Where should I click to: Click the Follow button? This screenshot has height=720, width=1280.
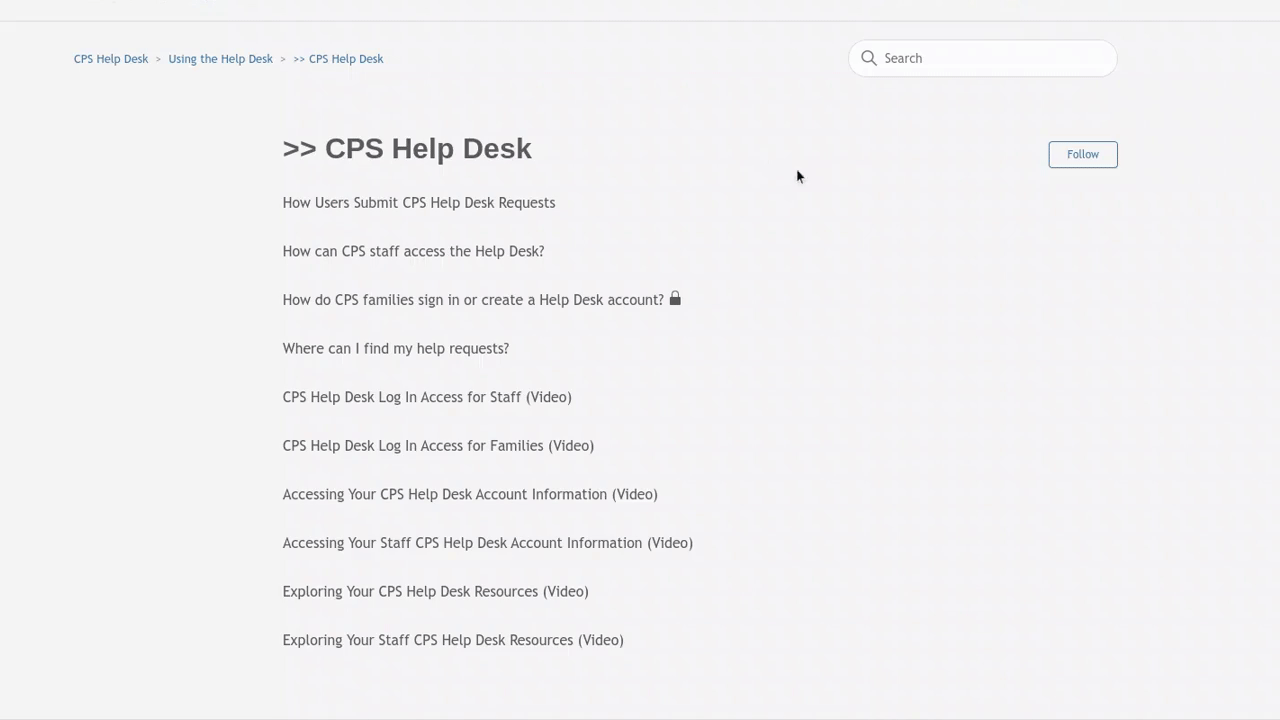pos(1083,154)
